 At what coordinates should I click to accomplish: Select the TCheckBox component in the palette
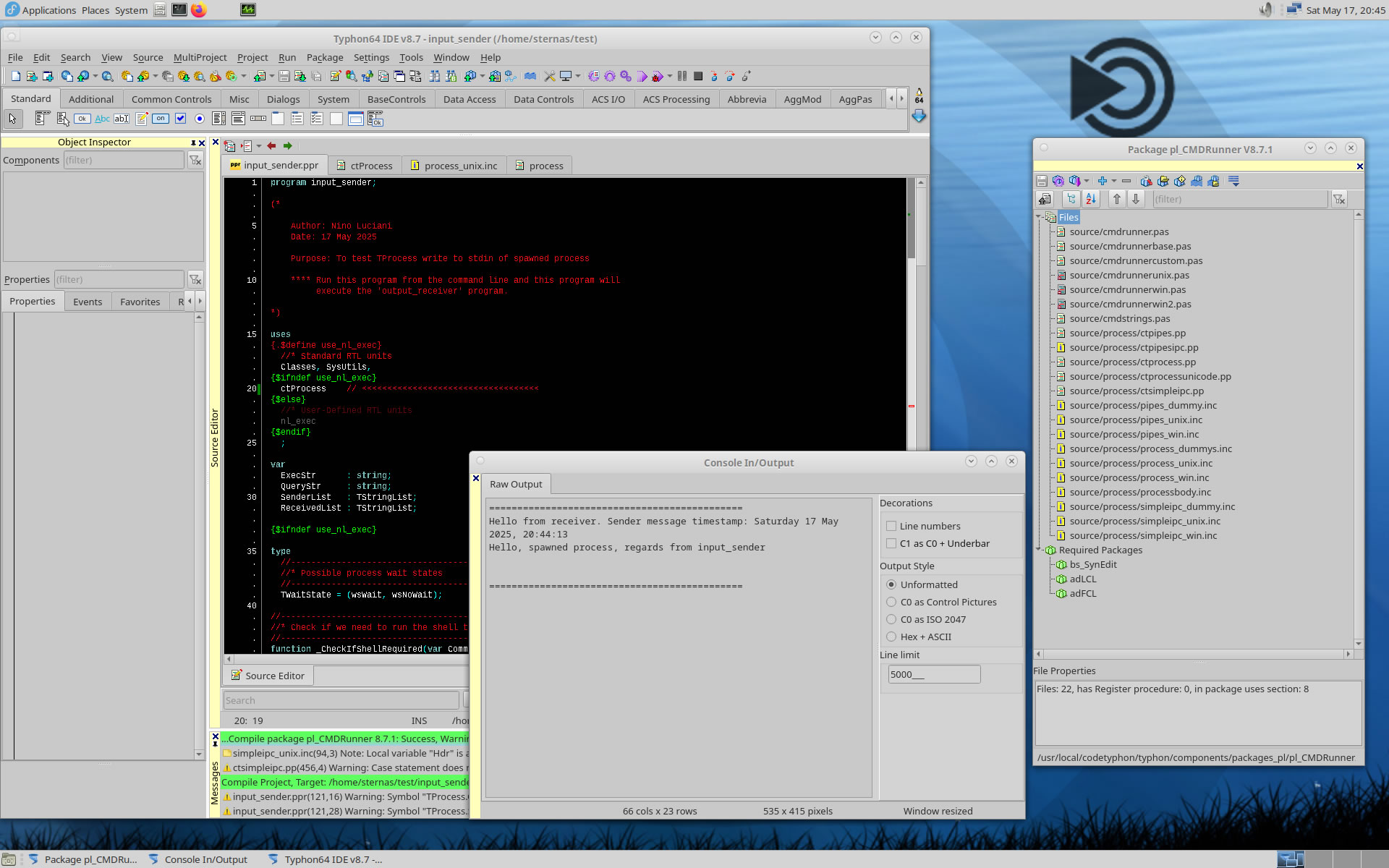180,119
